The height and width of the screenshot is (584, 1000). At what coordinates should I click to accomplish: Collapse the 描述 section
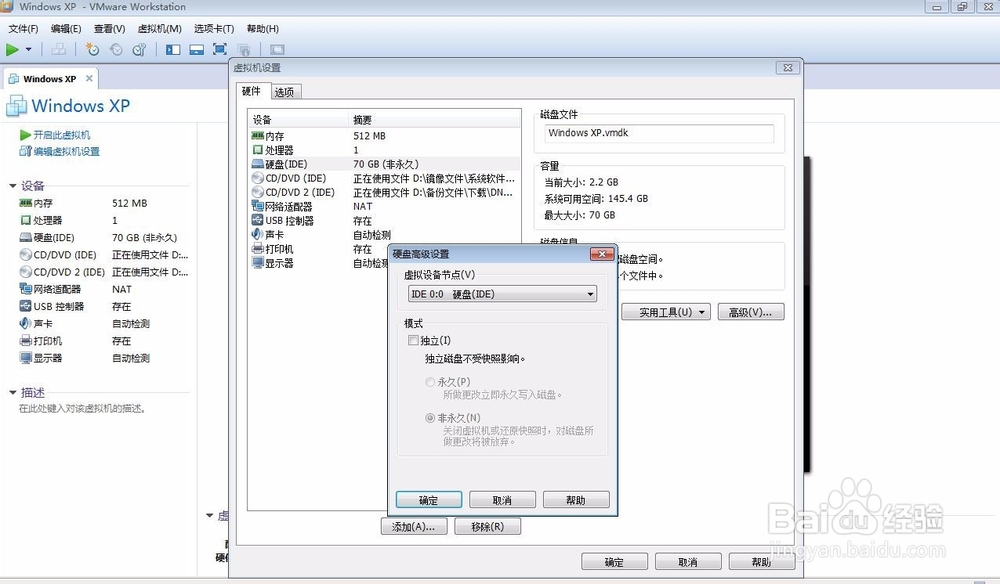(x=12, y=392)
